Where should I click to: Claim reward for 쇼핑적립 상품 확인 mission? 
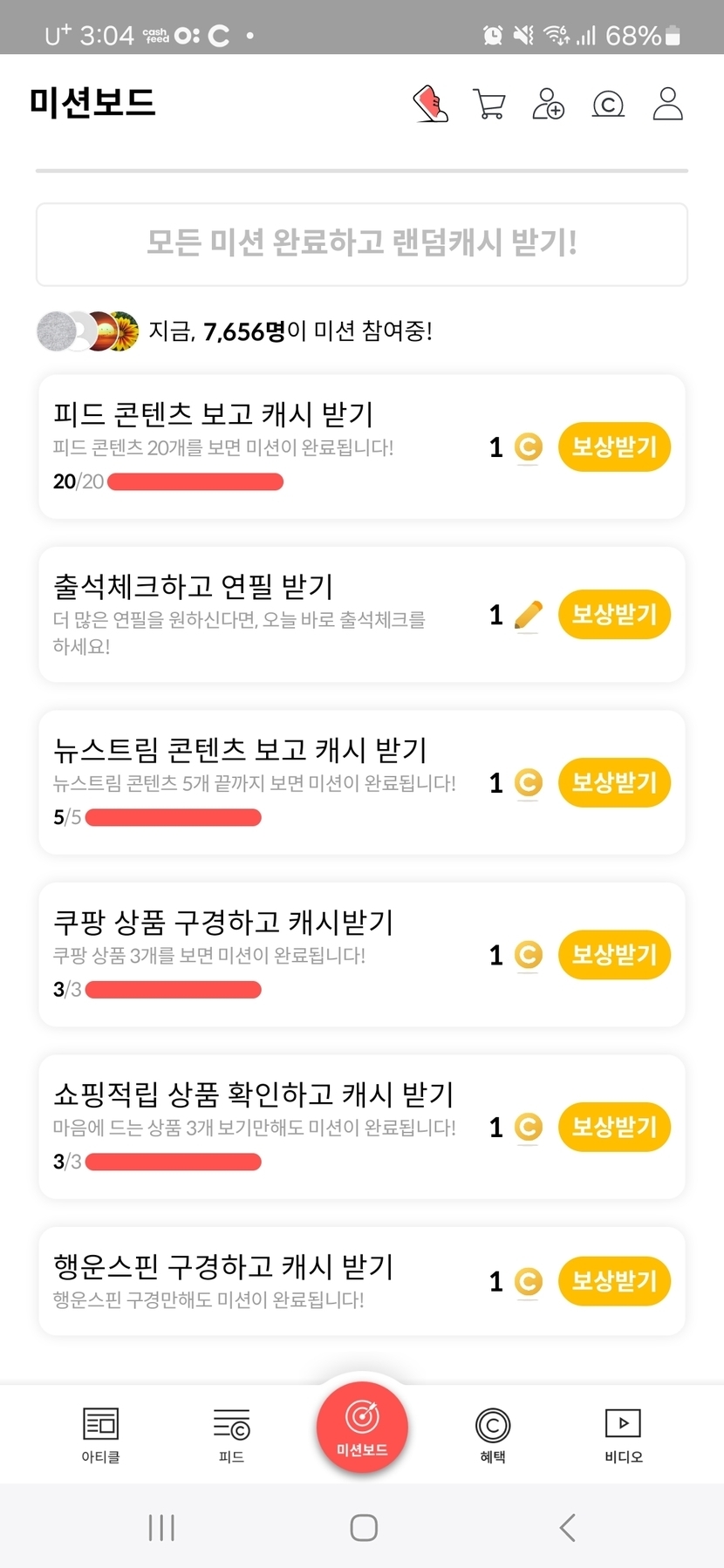click(x=614, y=1128)
